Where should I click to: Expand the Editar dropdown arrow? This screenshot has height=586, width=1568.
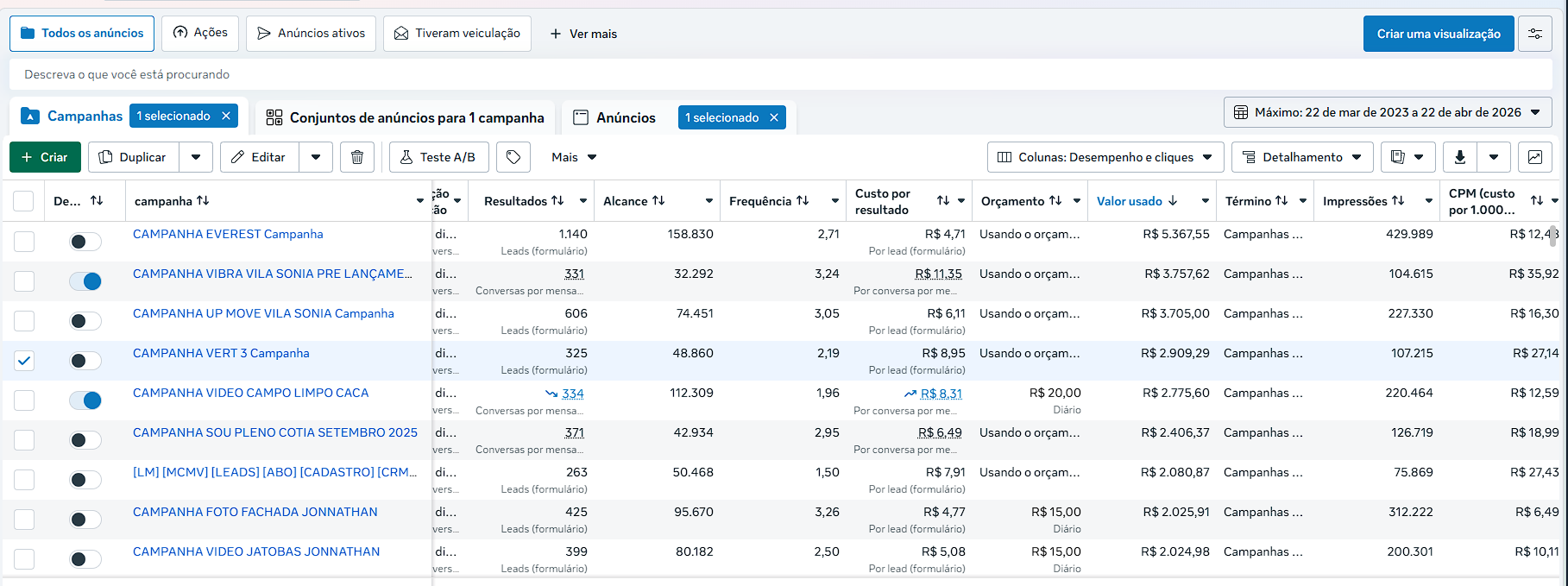316,157
